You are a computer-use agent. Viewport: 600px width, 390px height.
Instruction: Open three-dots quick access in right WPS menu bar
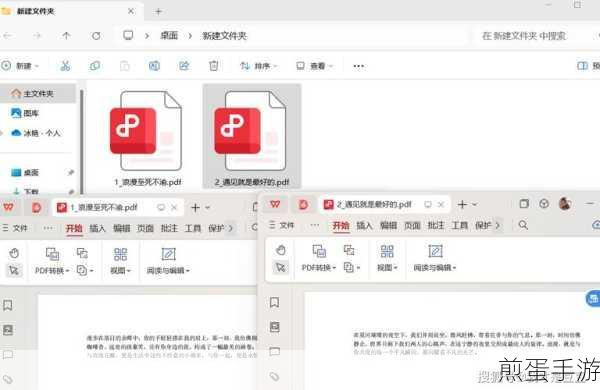coord(315,225)
